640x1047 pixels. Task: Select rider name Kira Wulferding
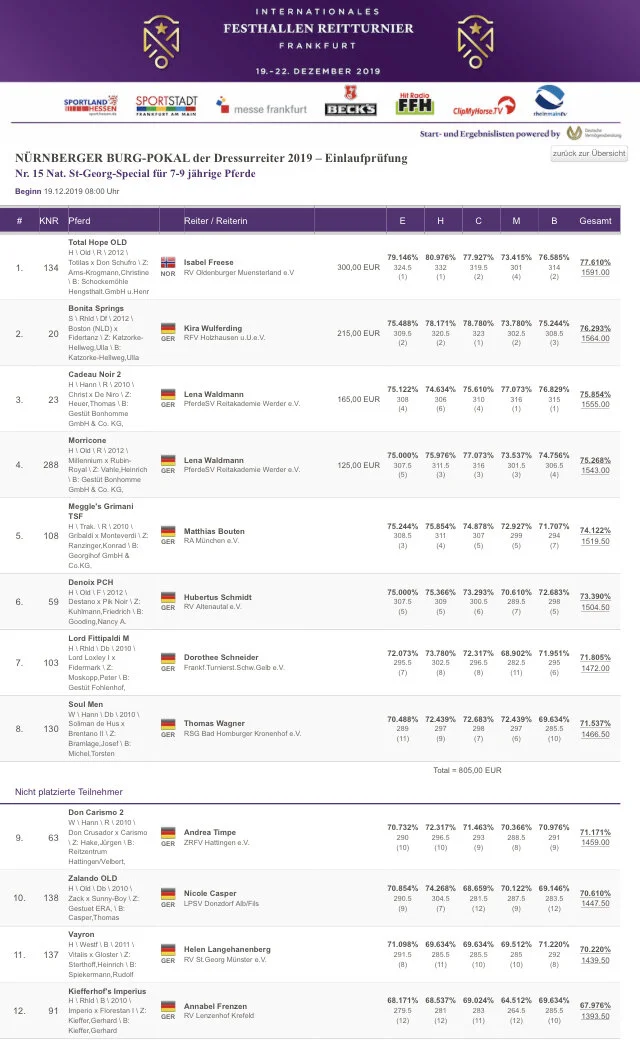pyautogui.click(x=213, y=329)
